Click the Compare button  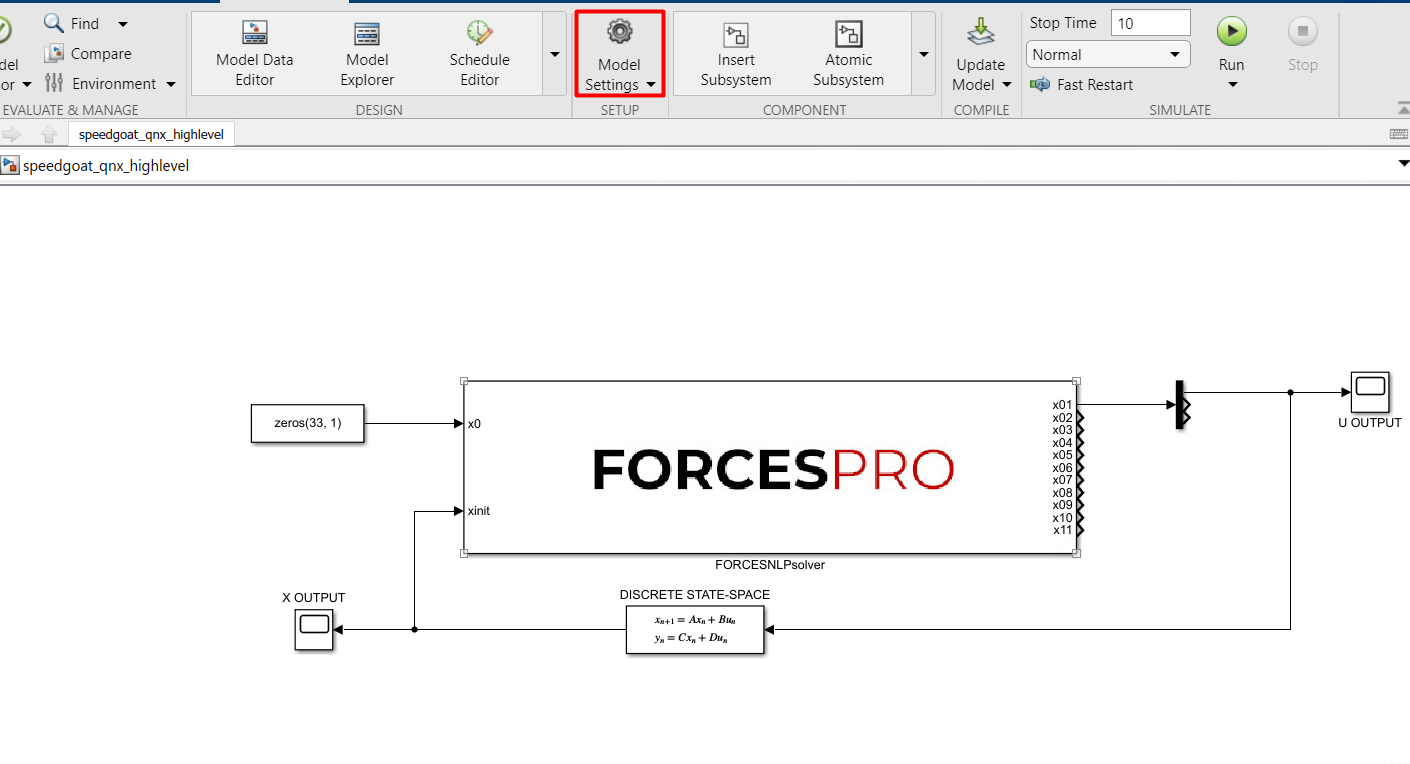[89, 54]
